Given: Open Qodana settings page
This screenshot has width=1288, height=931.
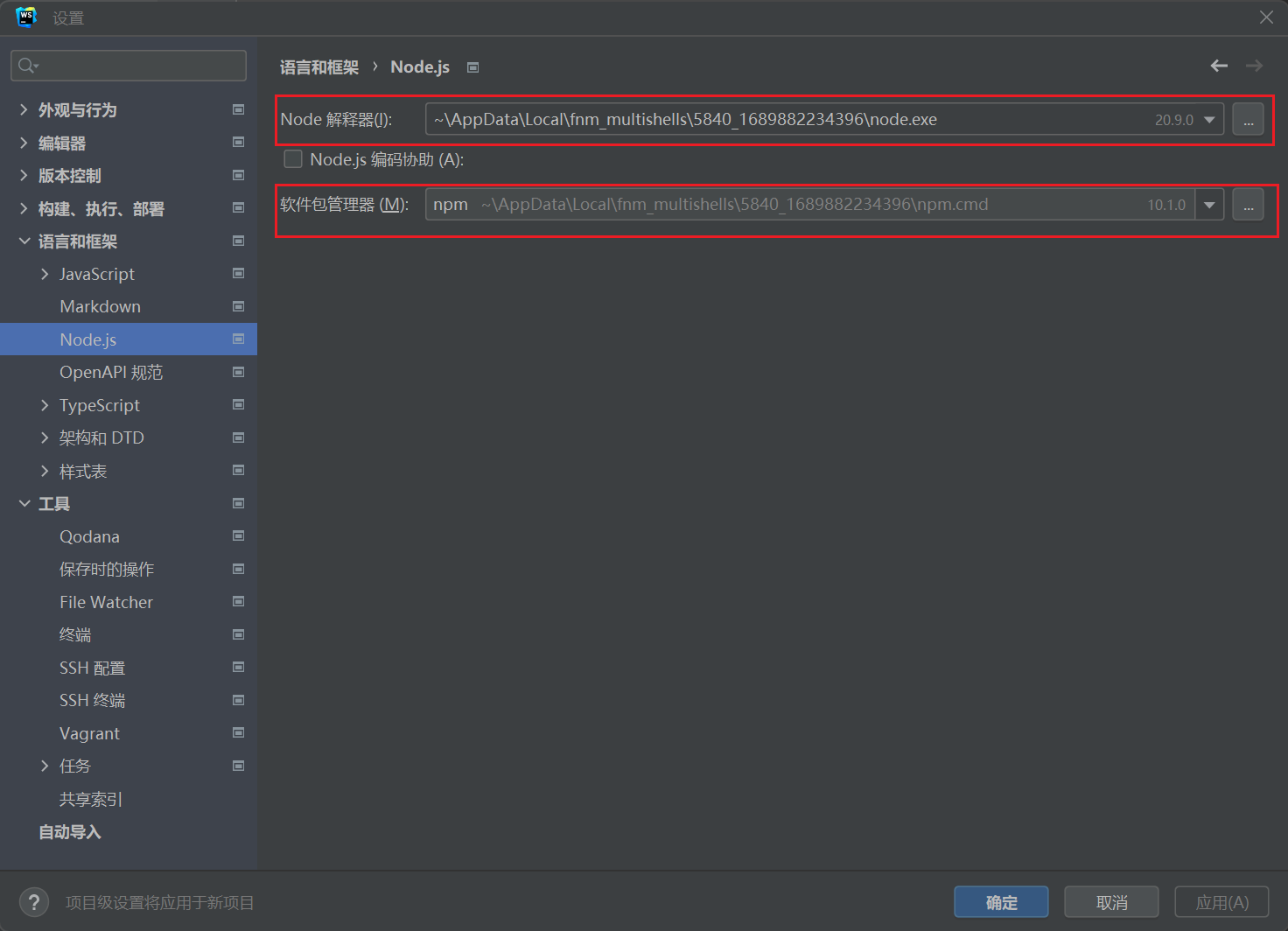Looking at the screenshot, I should click(89, 536).
